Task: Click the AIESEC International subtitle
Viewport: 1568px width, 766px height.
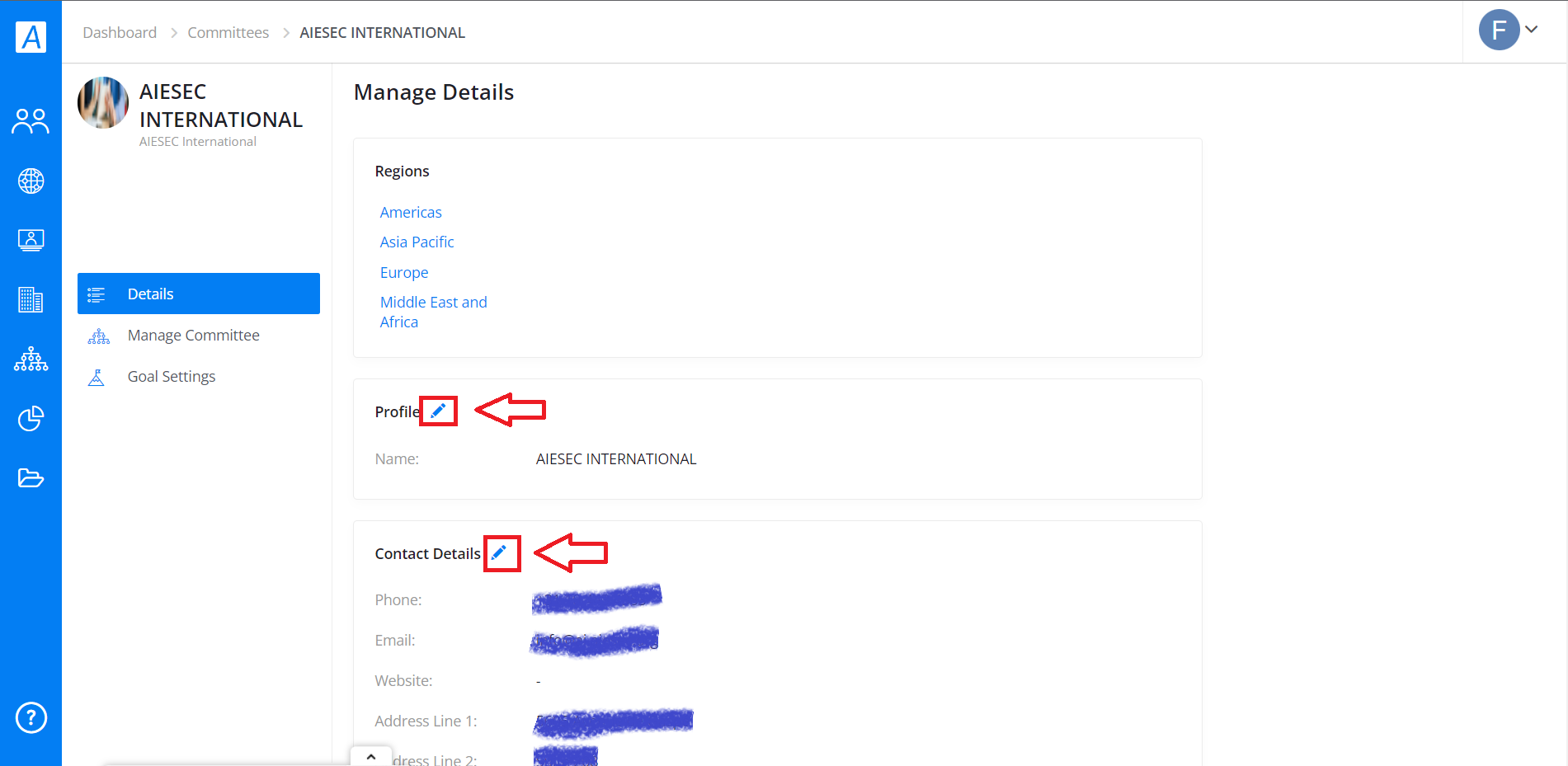Action: pos(198,141)
